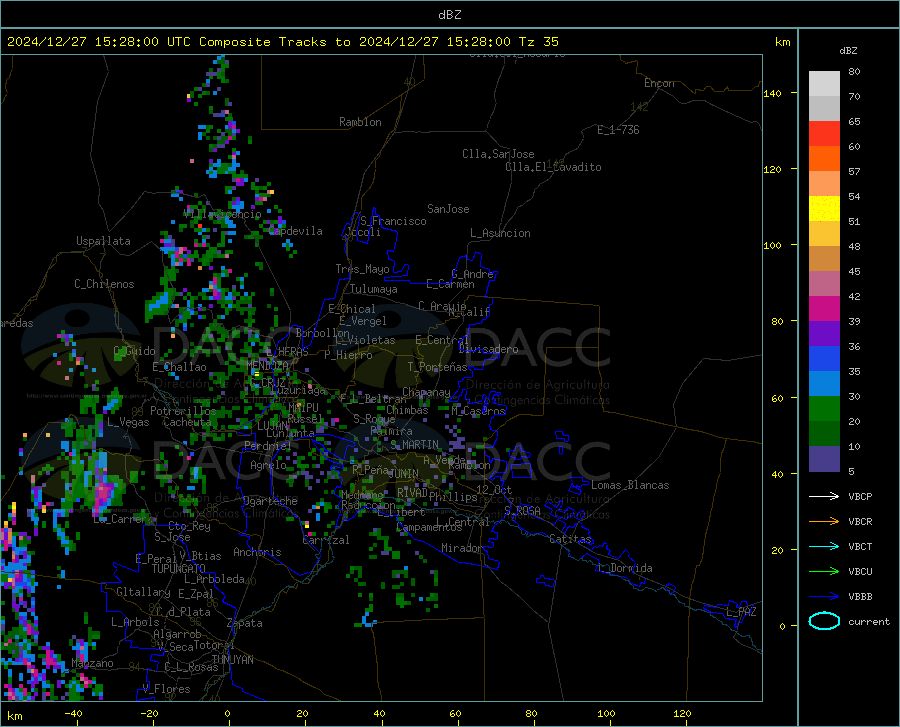Click the L_PAZ label on map
The height and width of the screenshot is (727, 900).
click(x=741, y=612)
